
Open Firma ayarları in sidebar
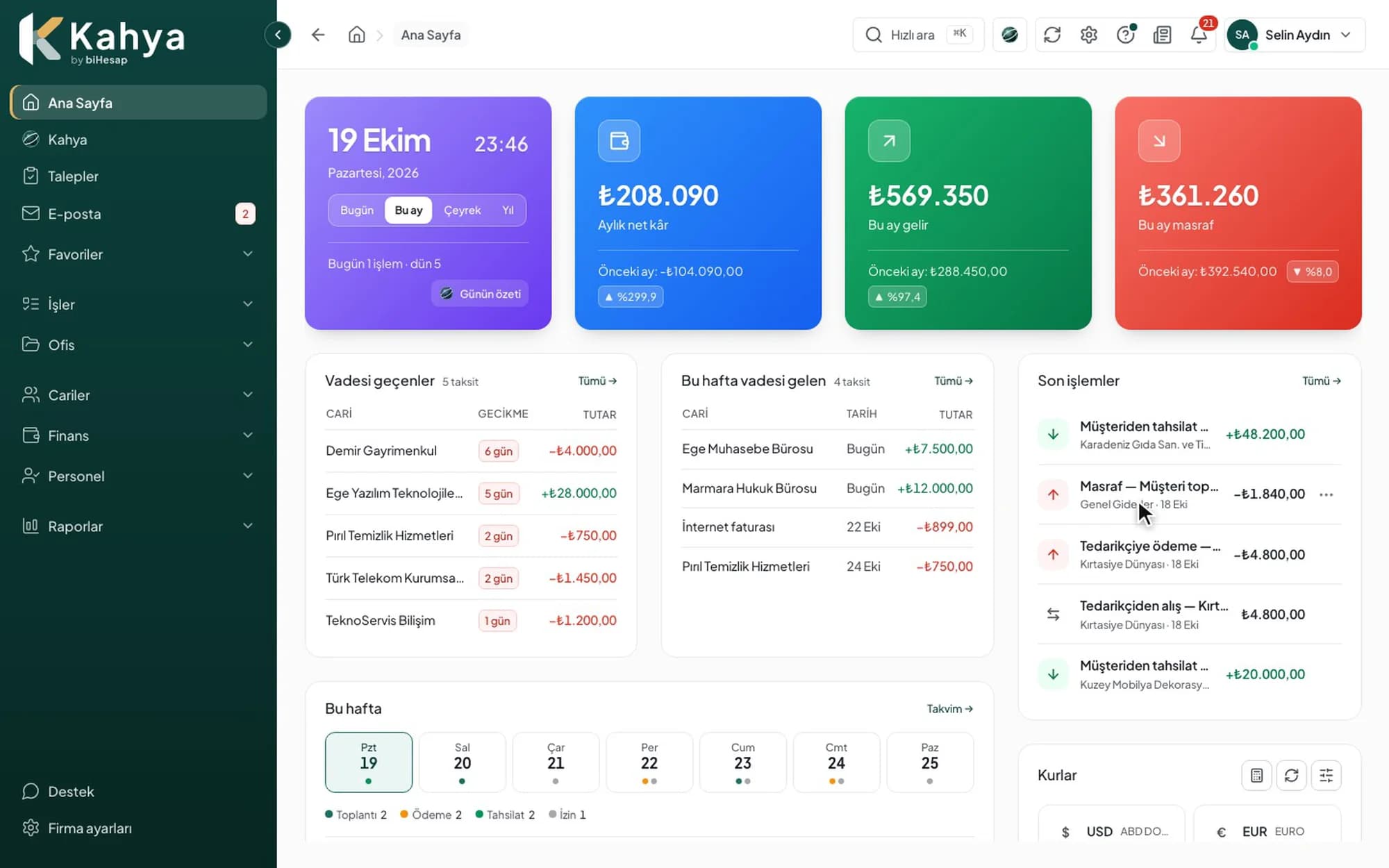point(139,828)
